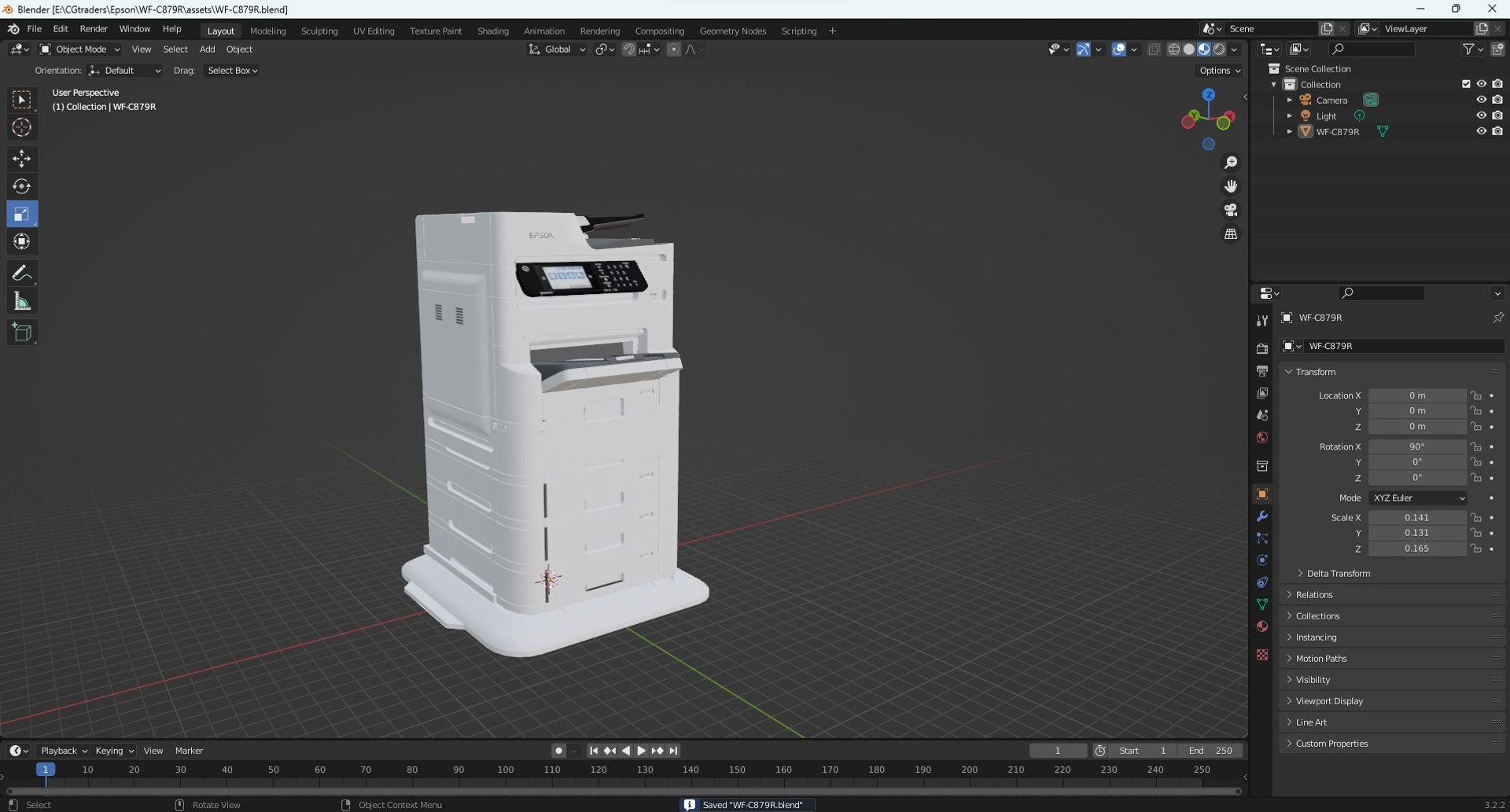Open the Render menu
The width and height of the screenshot is (1510, 812).
(94, 29)
